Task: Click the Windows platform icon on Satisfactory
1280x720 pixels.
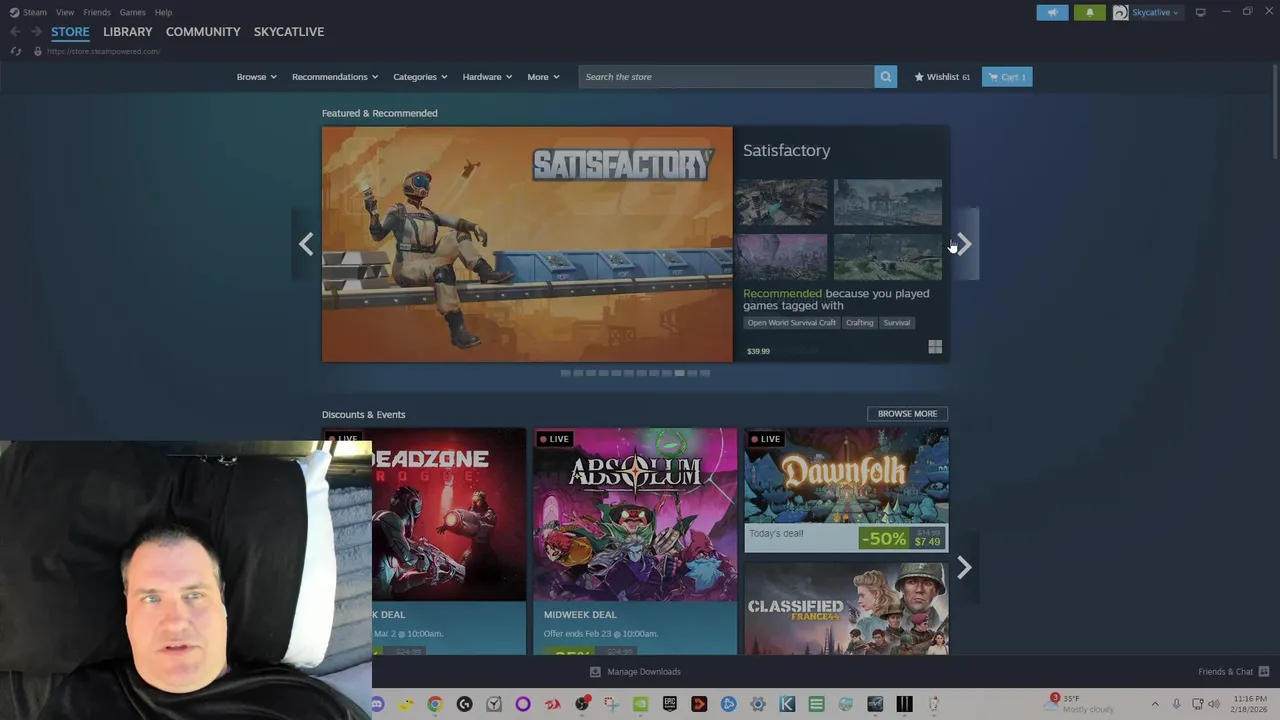Action: pos(935,347)
